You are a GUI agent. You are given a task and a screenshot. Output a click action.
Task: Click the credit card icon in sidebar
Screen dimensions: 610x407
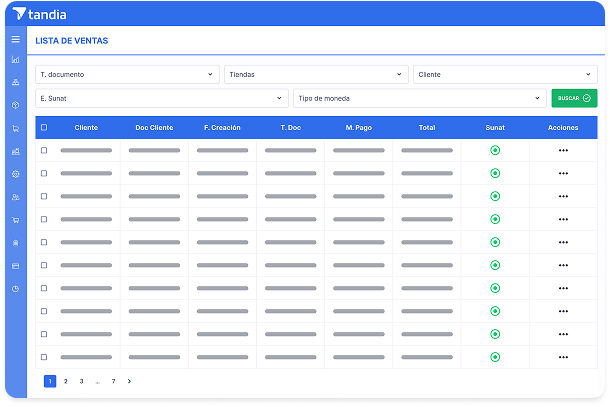tap(15, 266)
